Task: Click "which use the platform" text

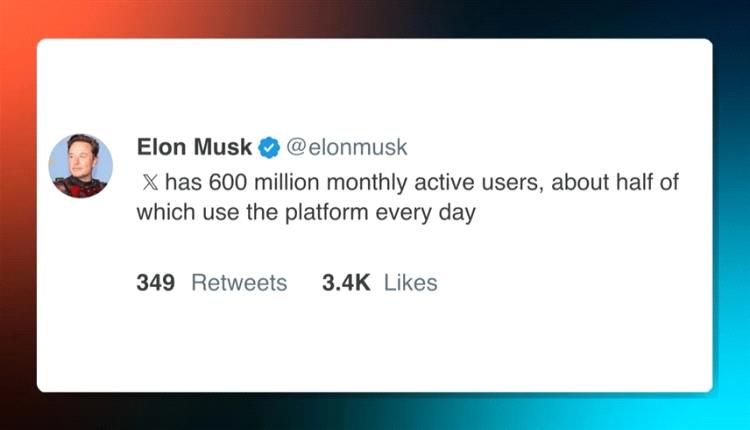Action: [x=253, y=212]
